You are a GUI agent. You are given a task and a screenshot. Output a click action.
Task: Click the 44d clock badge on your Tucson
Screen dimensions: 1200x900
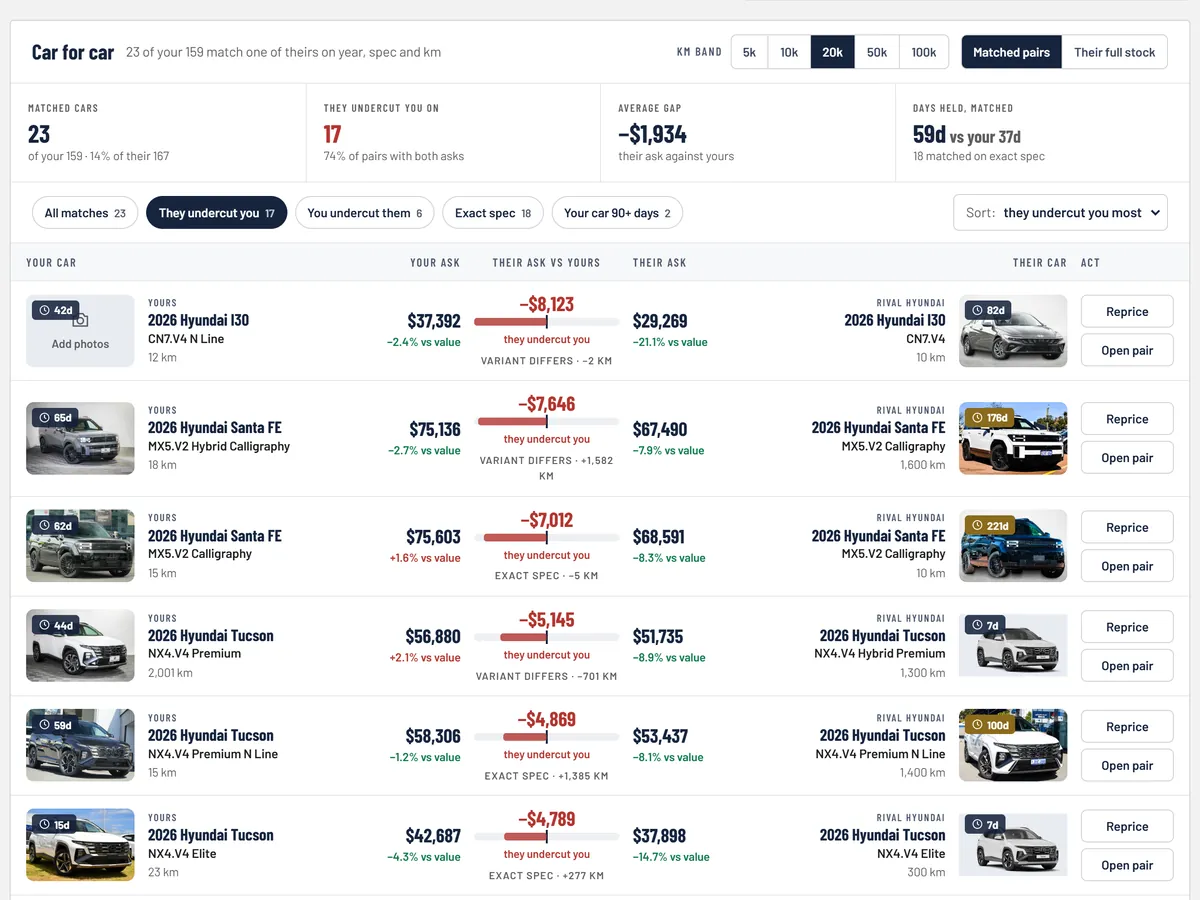pyautogui.click(x=55, y=625)
